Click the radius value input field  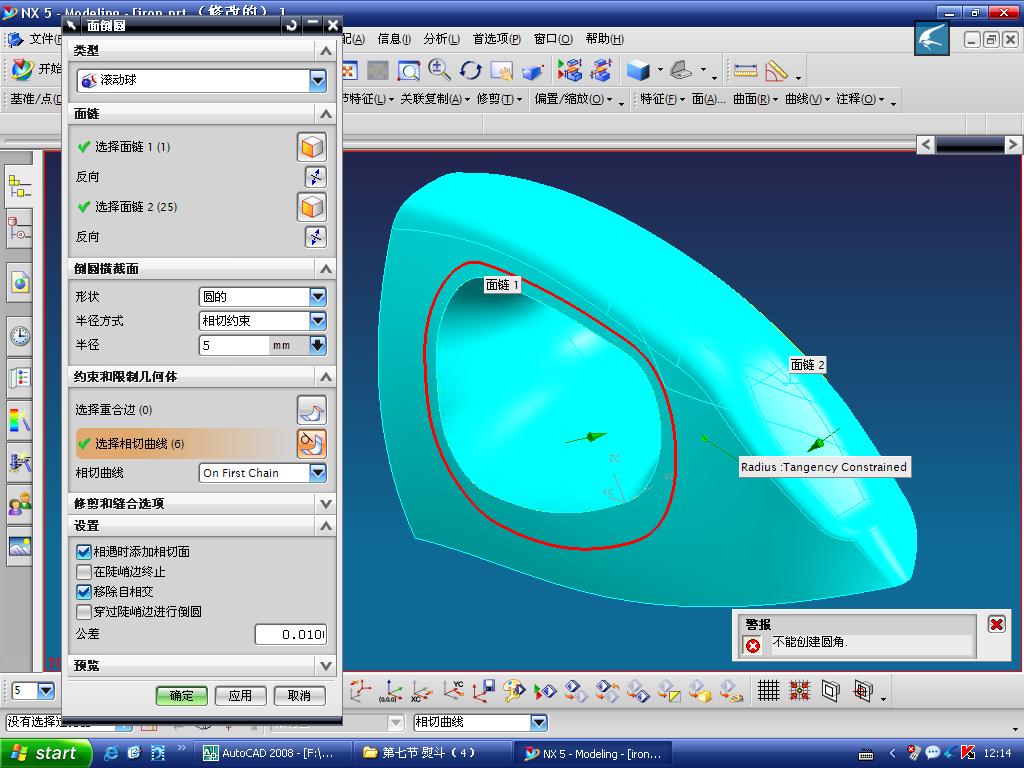point(234,345)
